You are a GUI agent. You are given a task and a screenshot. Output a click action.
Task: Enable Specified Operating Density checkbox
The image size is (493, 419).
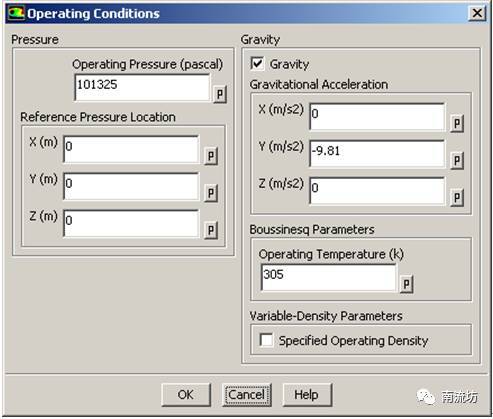[x=266, y=340]
